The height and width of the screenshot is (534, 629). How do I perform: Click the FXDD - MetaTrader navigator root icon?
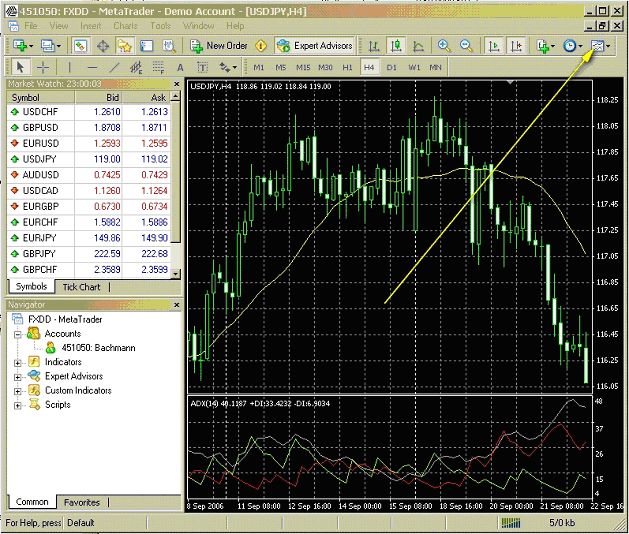[x=18, y=319]
